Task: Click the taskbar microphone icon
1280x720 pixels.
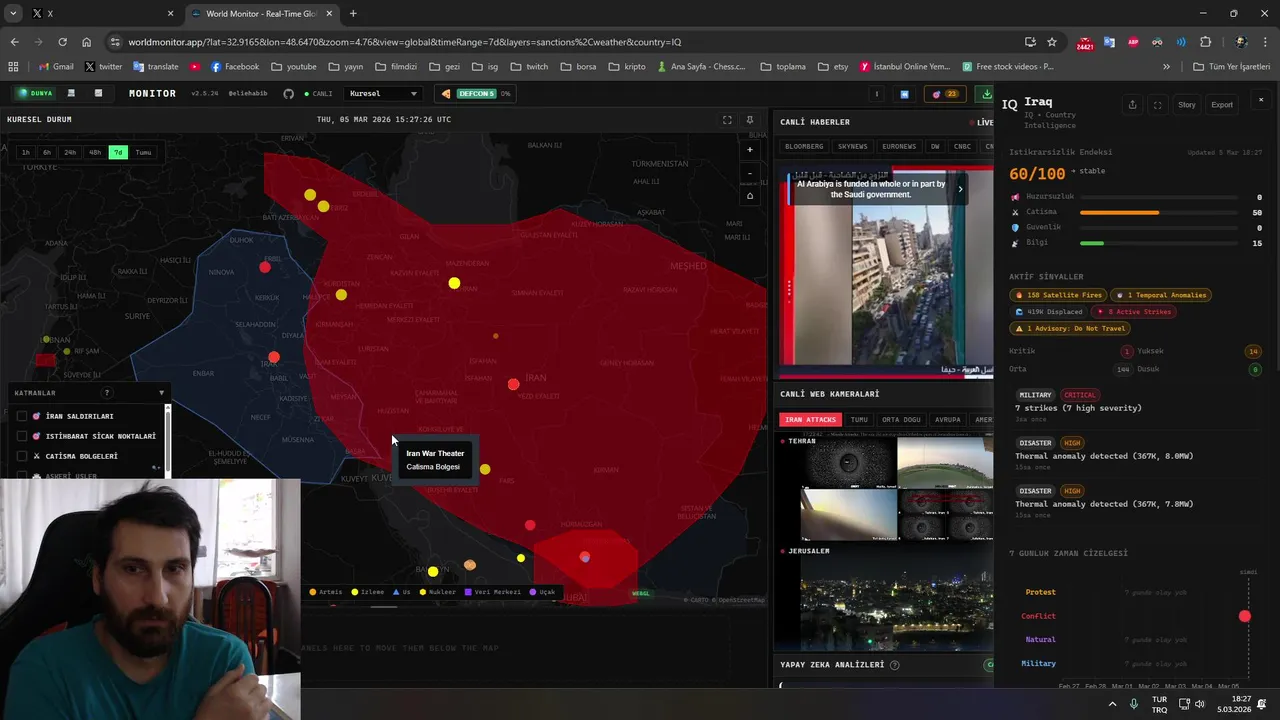Action: pos(1133,704)
